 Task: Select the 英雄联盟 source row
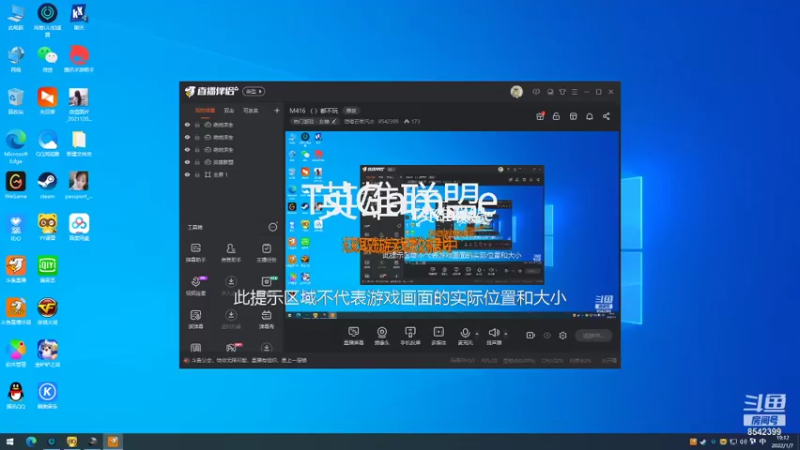point(231,162)
